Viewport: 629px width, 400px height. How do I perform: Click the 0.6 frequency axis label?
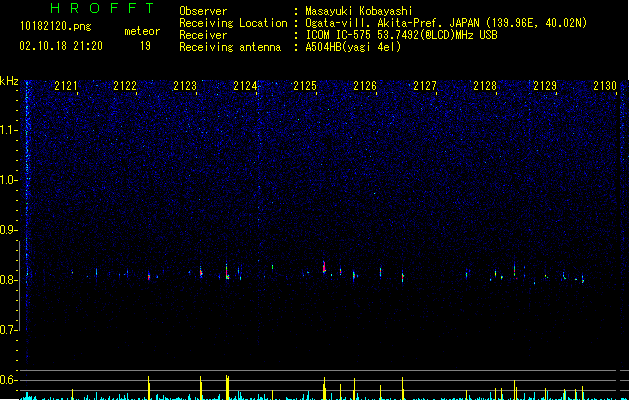(x=8, y=380)
